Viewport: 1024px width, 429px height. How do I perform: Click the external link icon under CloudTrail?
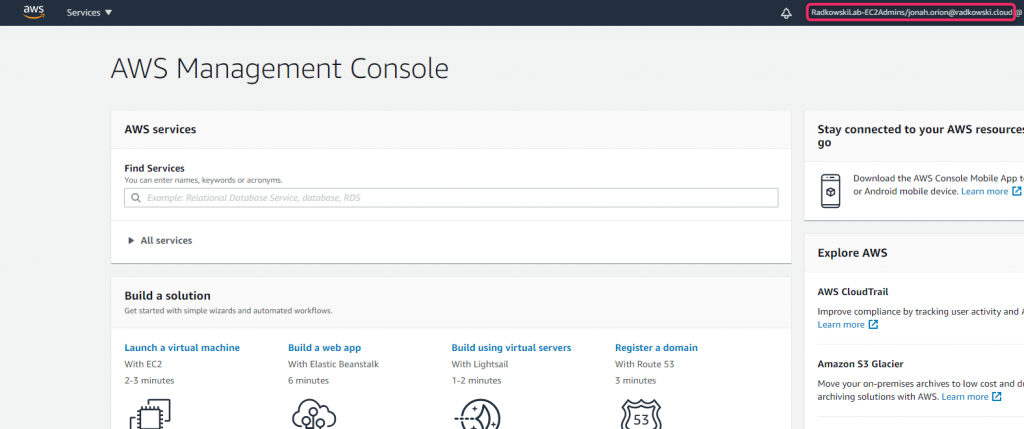click(873, 325)
